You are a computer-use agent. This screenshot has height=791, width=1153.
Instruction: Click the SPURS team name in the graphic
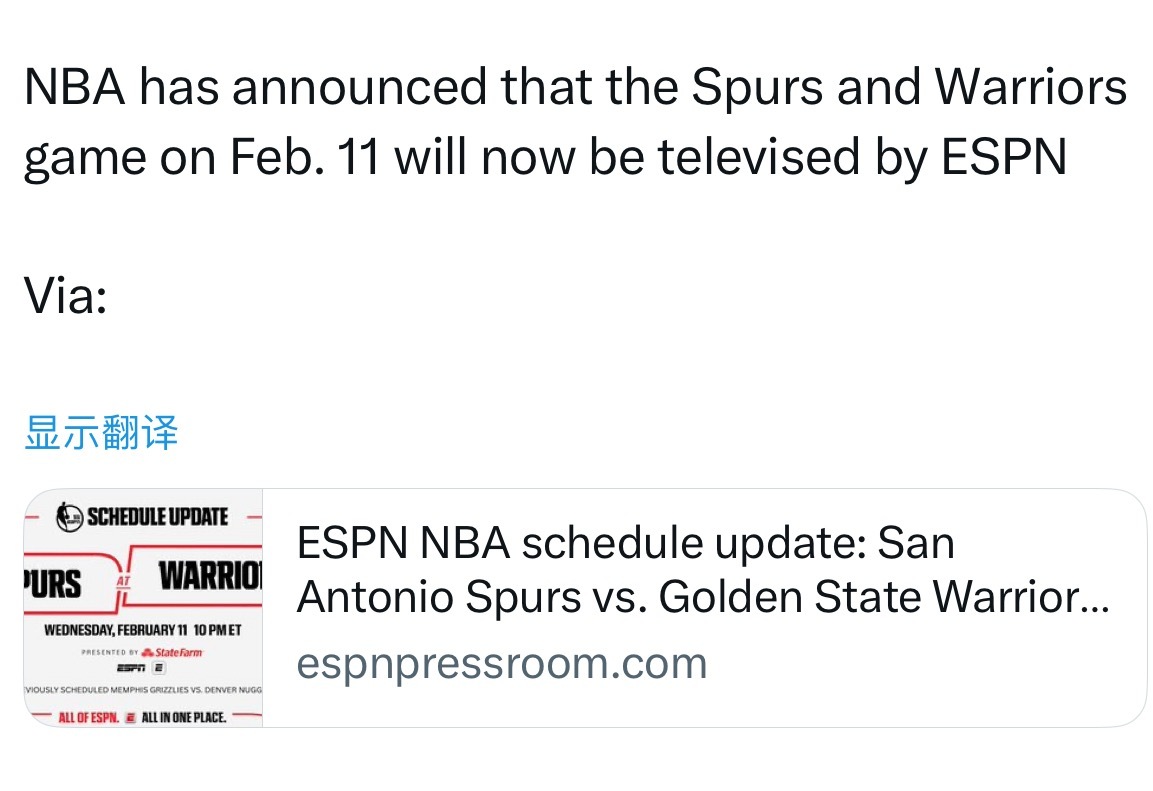(x=52, y=580)
